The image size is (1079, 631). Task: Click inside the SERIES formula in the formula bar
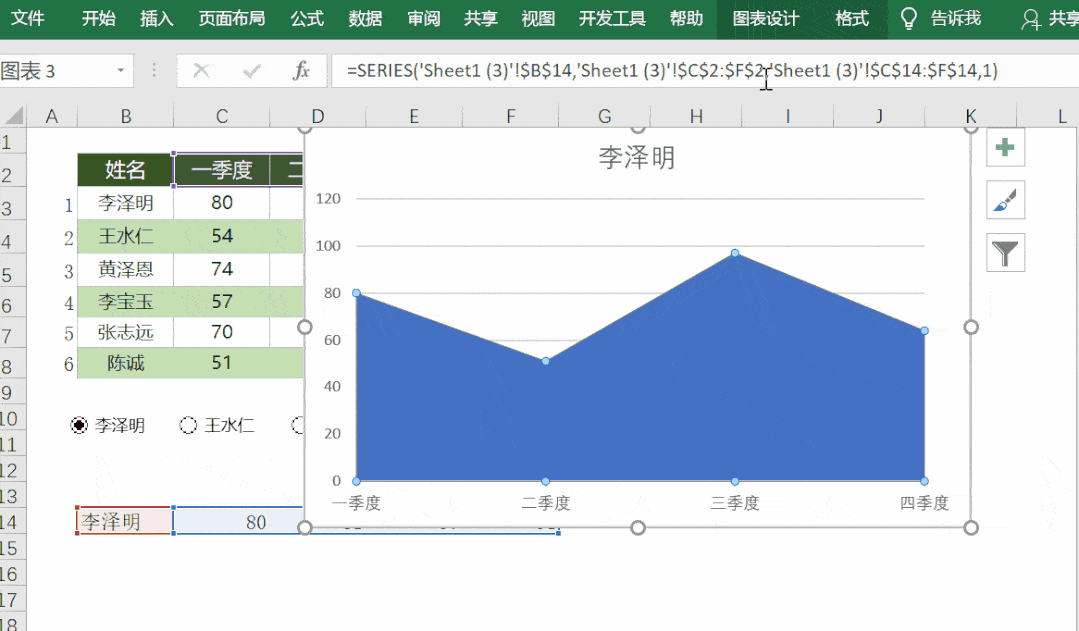click(600, 71)
